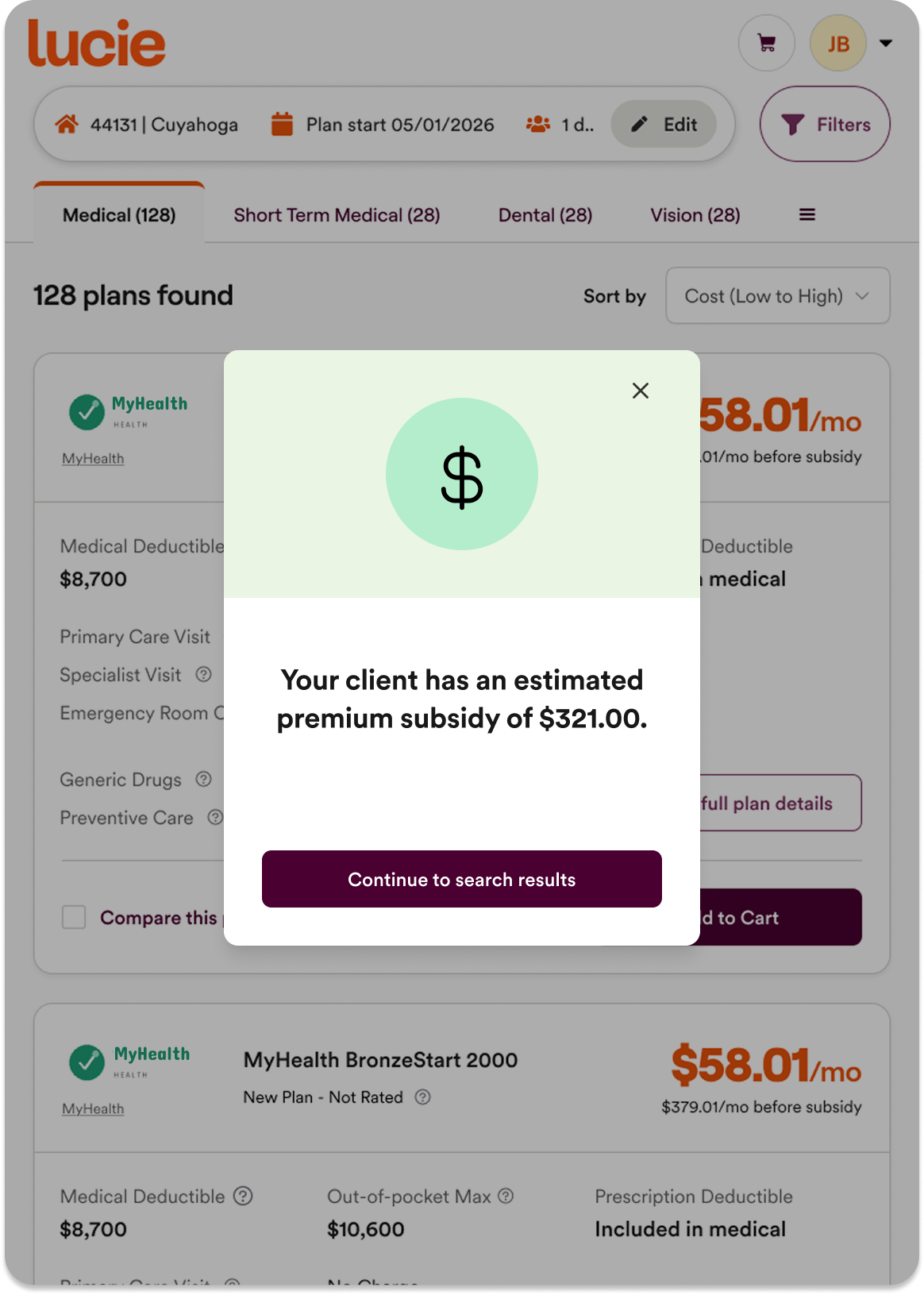Tick the Compare this plan checkbox
The image size is (924, 1295).
click(x=74, y=917)
